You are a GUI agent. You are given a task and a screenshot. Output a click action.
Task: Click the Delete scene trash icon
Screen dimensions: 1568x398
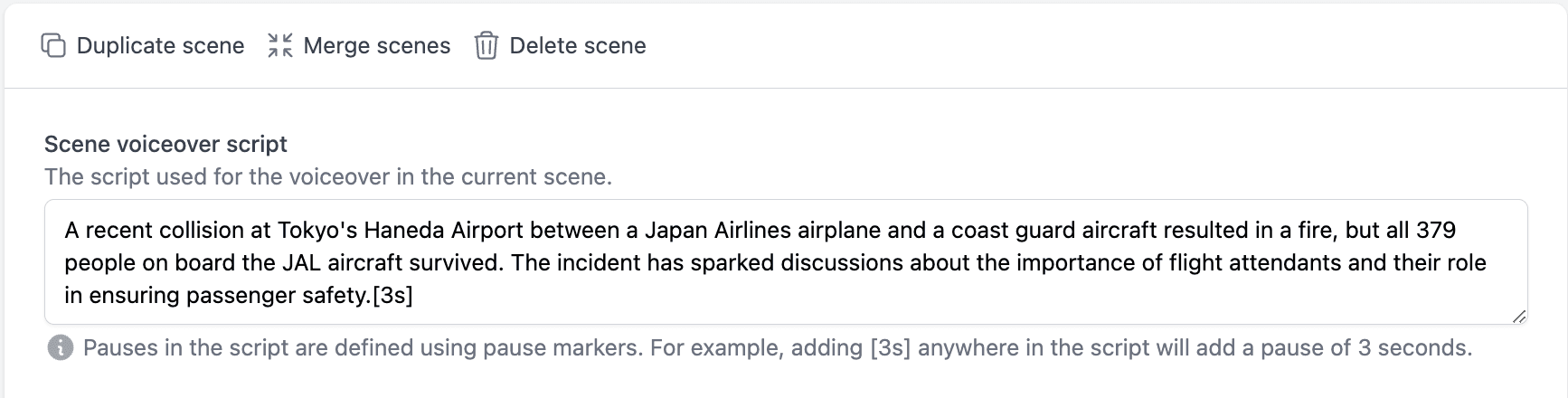click(x=486, y=45)
